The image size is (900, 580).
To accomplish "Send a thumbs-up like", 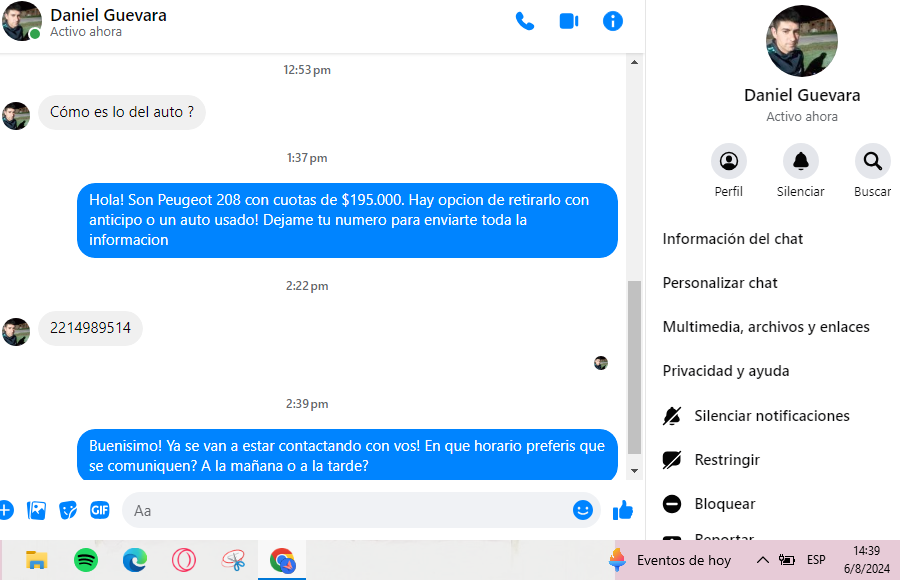I will coord(623,510).
